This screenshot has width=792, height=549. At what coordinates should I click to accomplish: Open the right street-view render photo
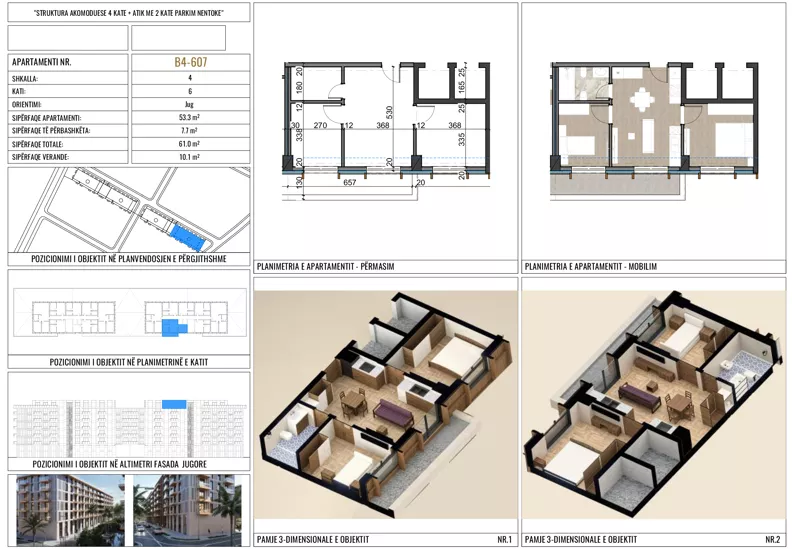187,509
